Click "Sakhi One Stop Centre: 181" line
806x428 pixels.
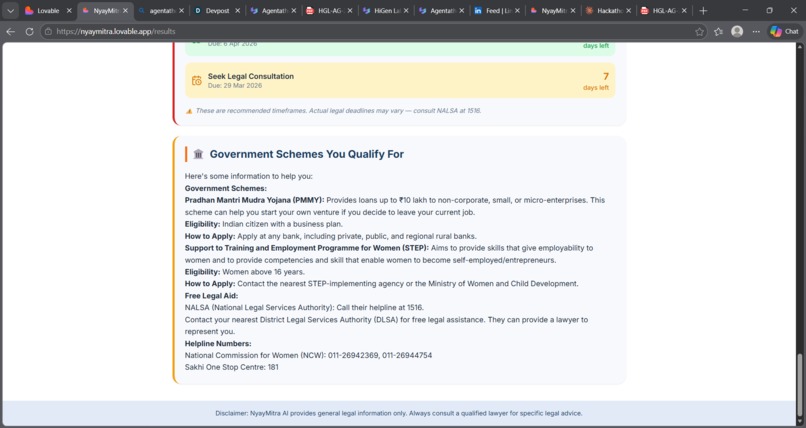point(232,367)
